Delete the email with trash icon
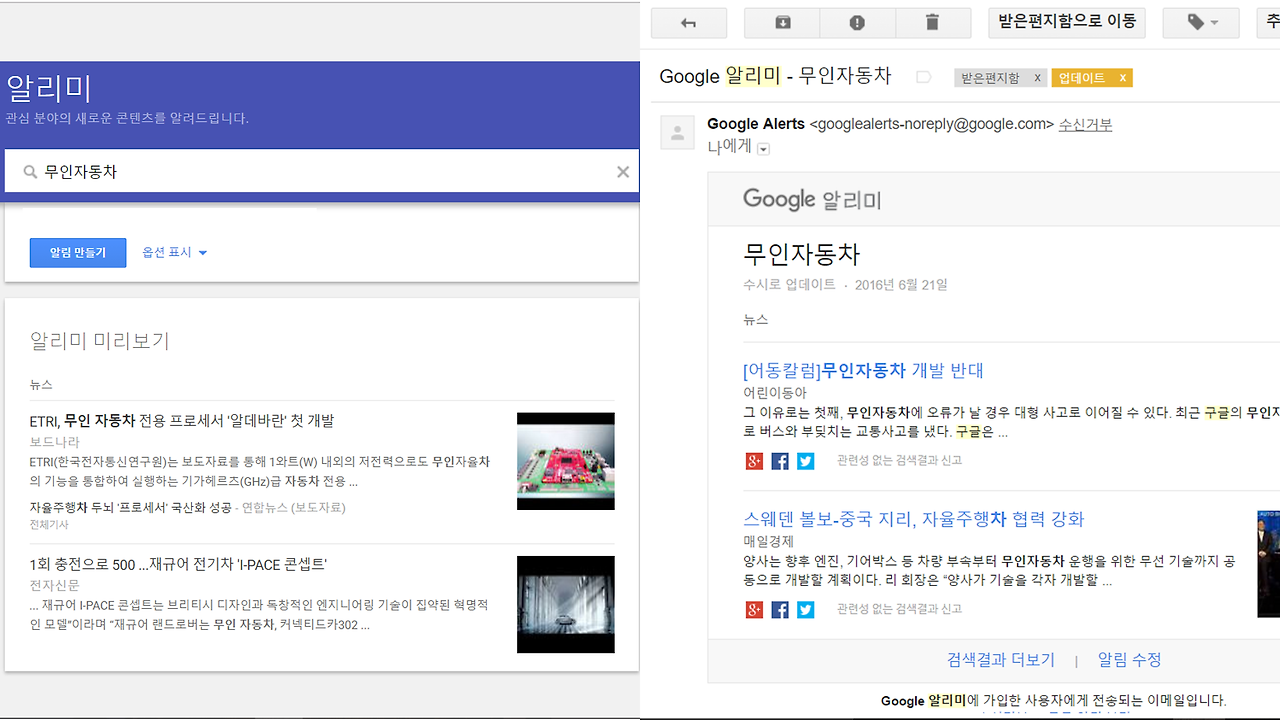 (x=933, y=22)
